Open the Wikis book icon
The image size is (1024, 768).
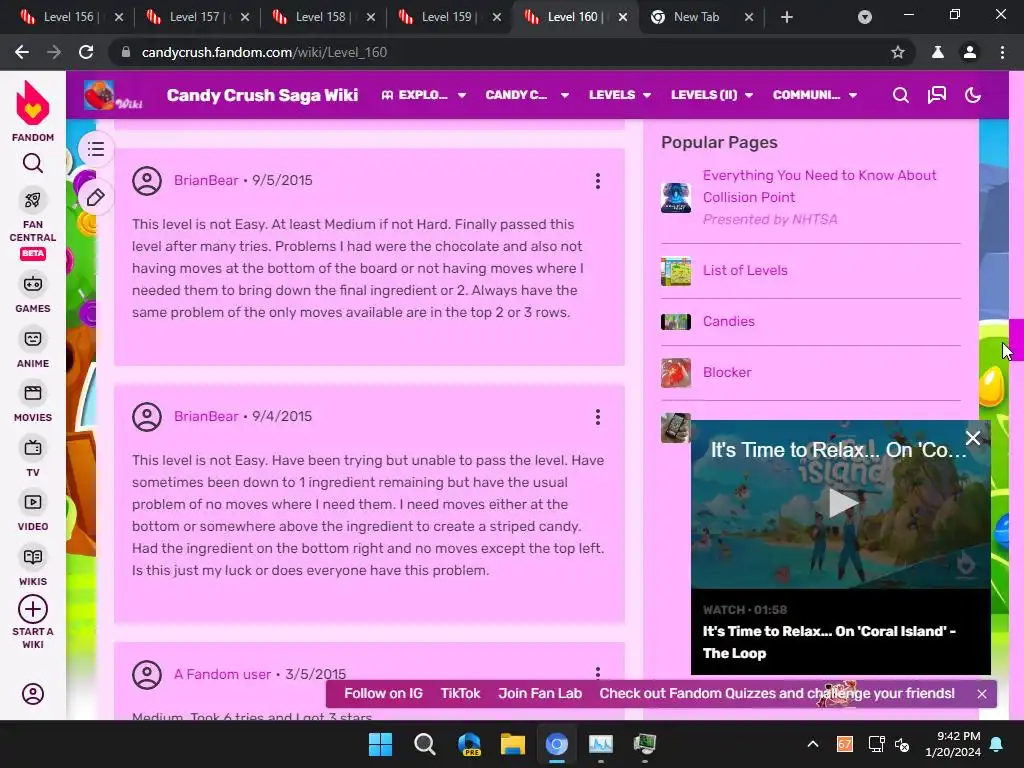tap(33, 556)
